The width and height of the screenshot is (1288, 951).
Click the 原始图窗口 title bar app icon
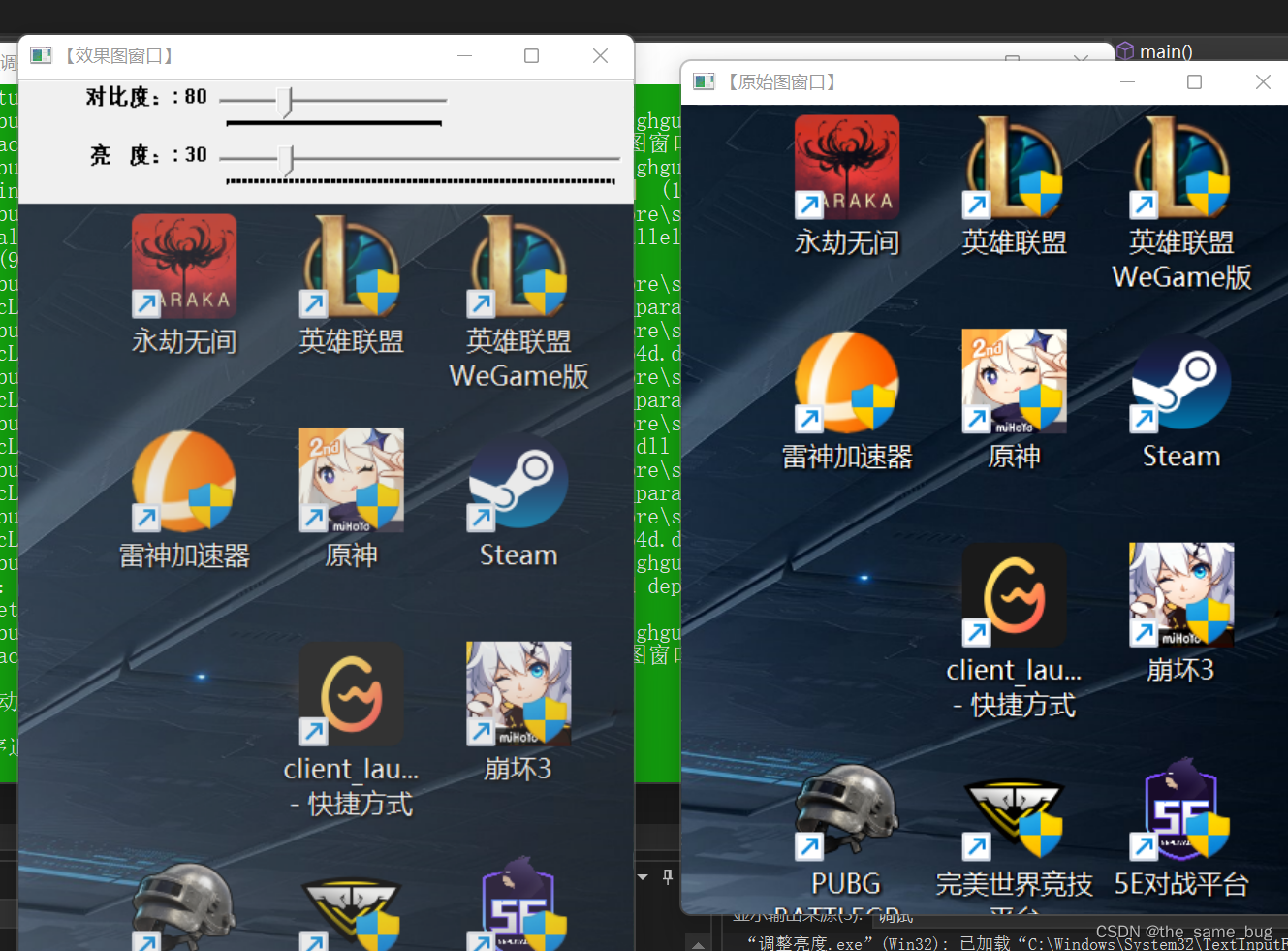pyautogui.click(x=704, y=81)
